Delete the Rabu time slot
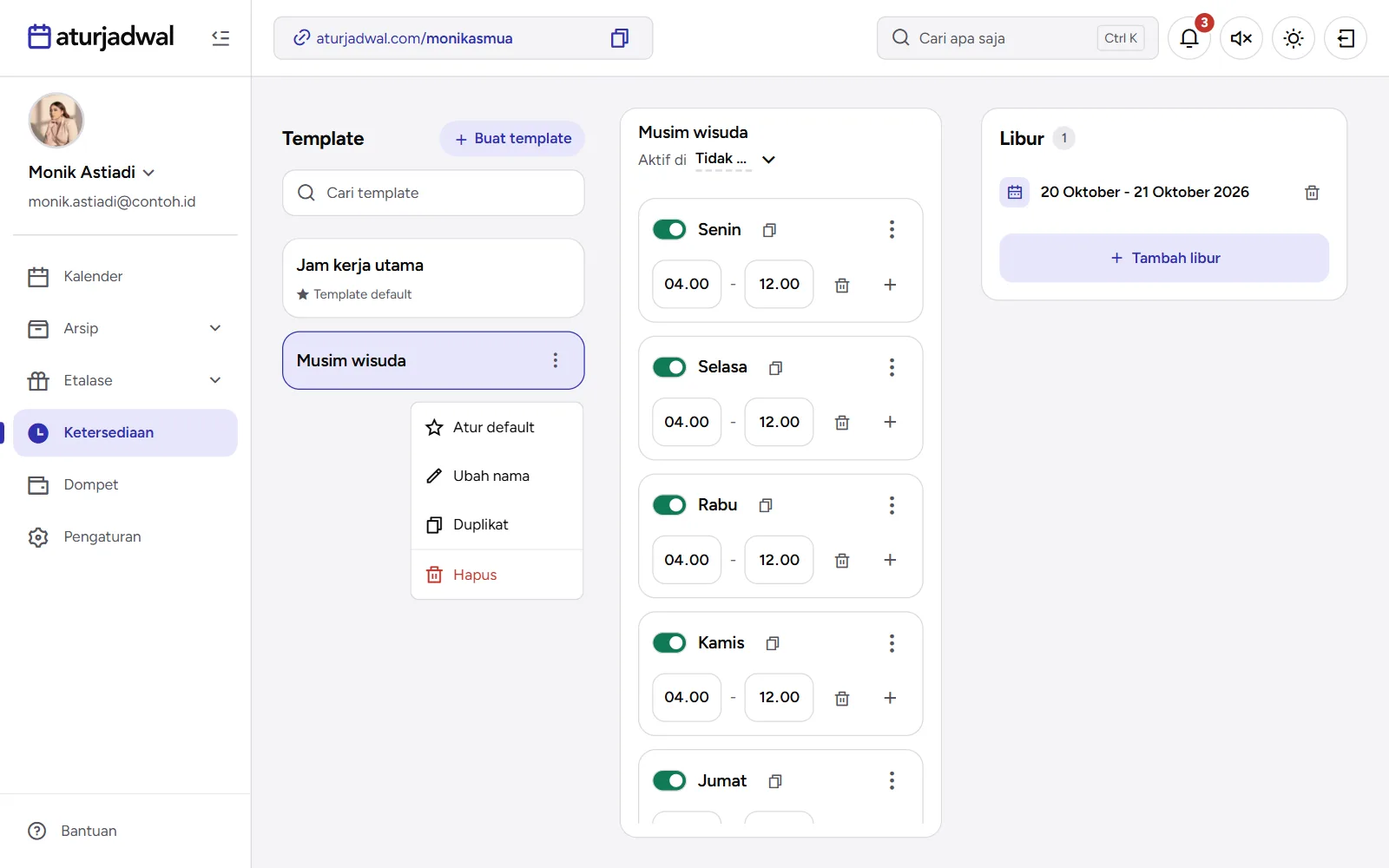1389x868 pixels. tap(842, 561)
